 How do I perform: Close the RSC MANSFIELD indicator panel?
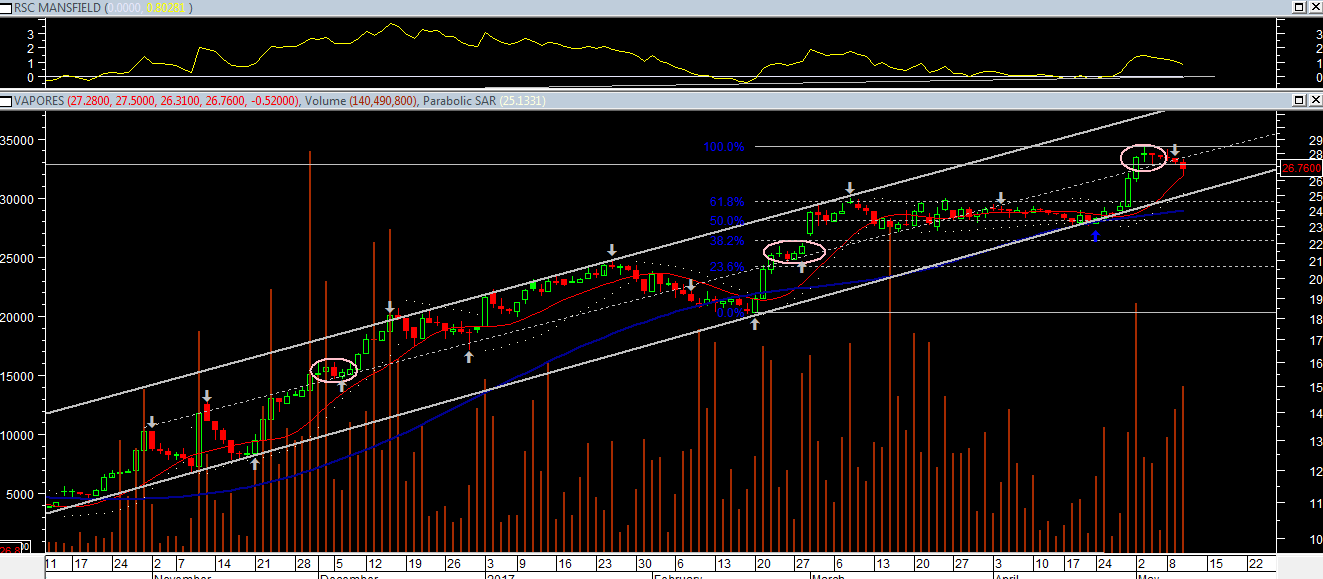1314,7
